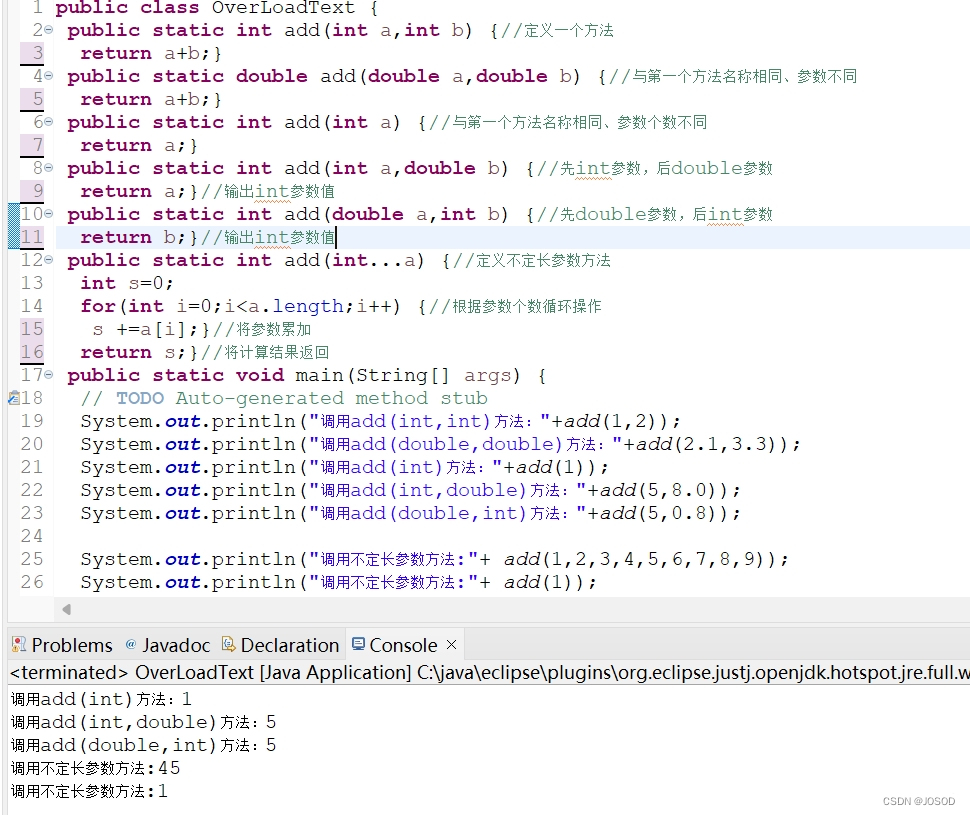This screenshot has height=815, width=970.
Task: Open the Problems tab
Action: 62,645
